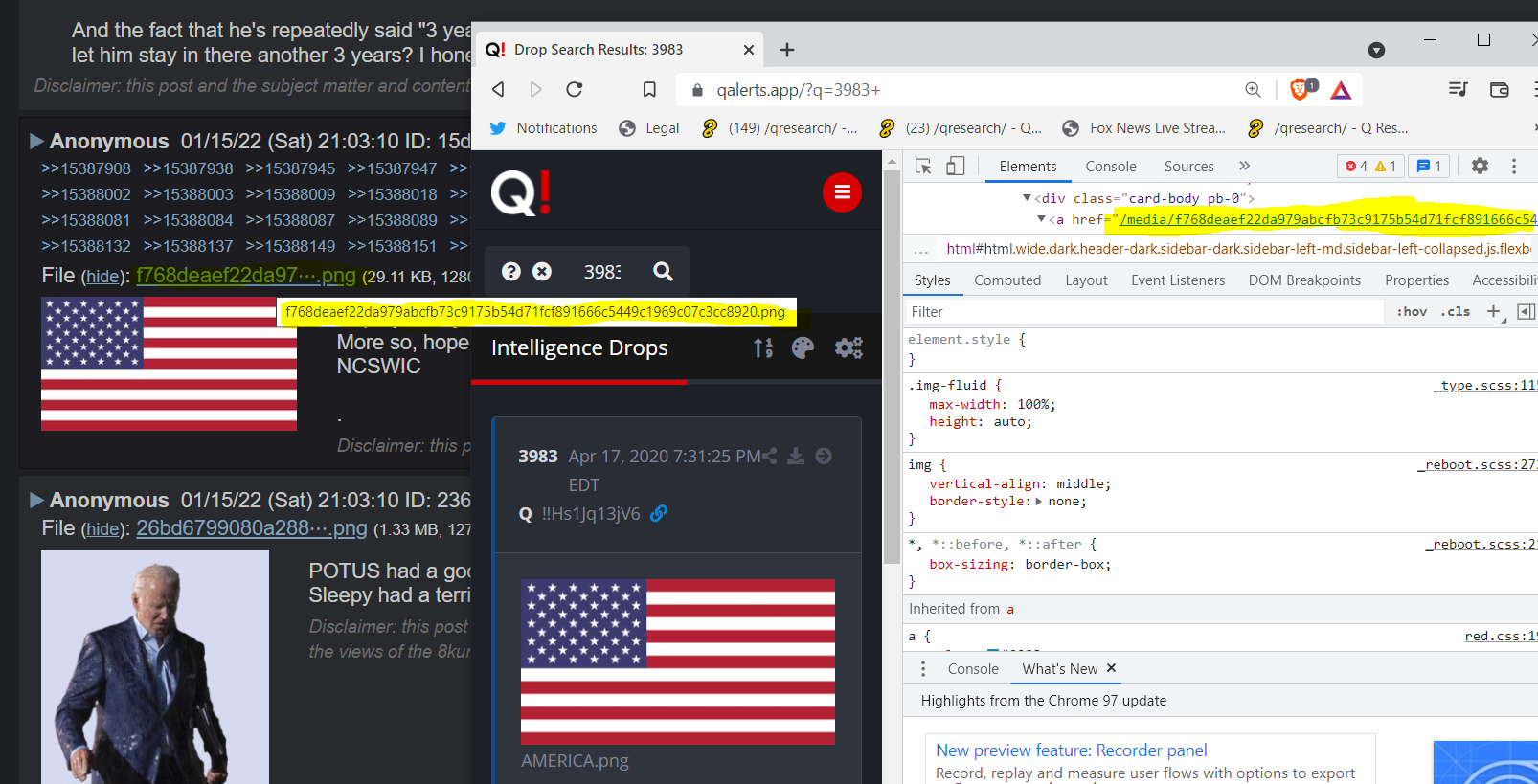Open the color theme palette icon
This screenshot has height=784, width=1538.
coord(803,347)
